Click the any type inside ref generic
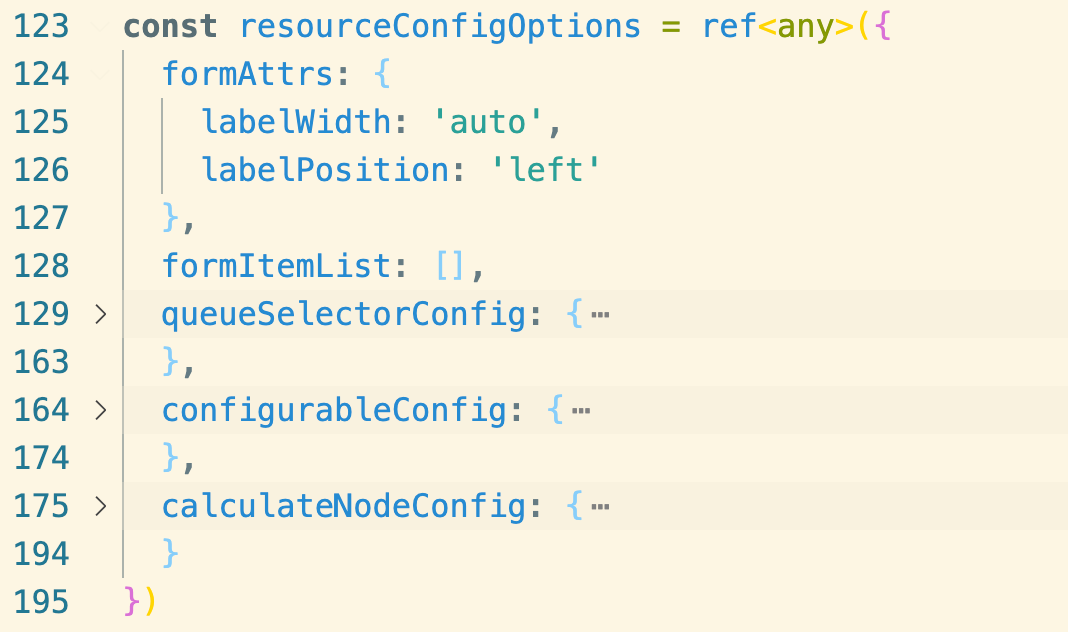 click(x=805, y=27)
